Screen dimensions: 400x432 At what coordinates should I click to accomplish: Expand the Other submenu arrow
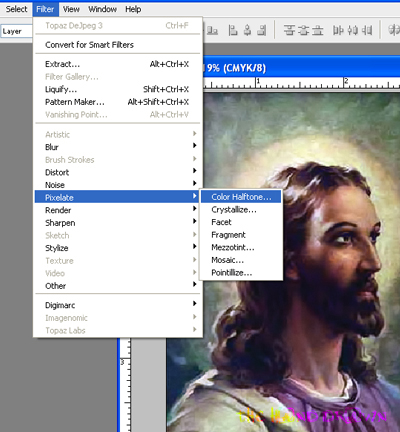[195, 284]
